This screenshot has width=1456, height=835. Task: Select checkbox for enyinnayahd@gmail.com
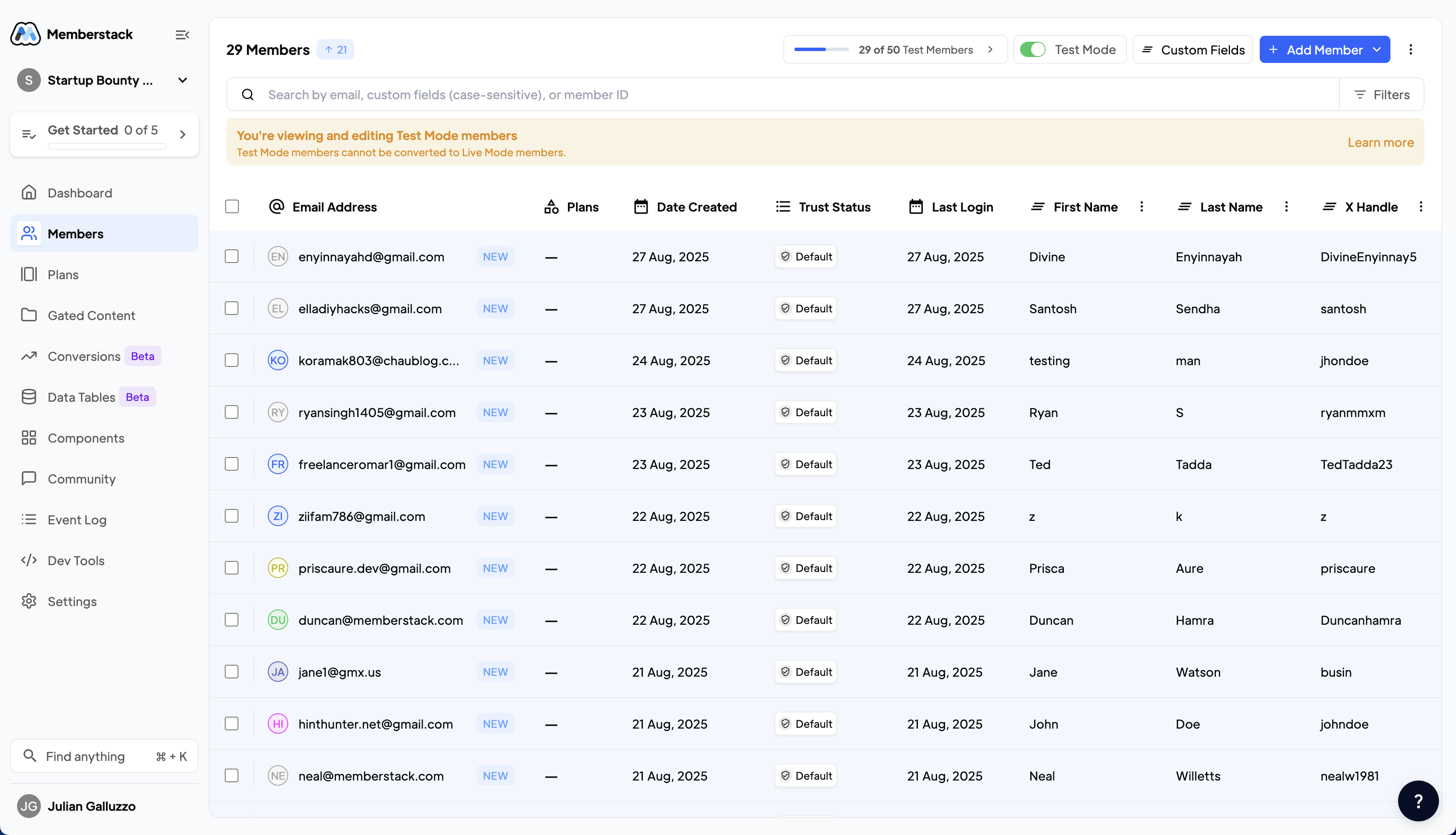[232, 256]
